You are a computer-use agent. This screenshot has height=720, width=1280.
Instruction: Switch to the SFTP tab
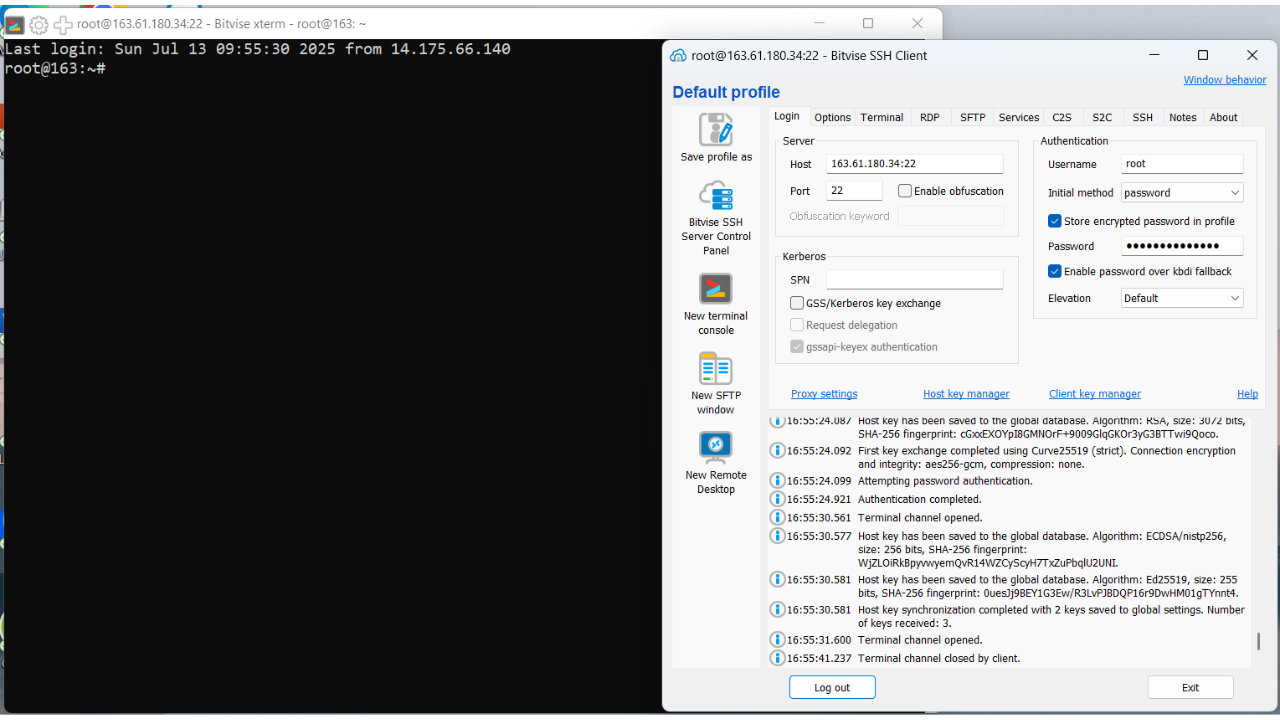pyautogui.click(x=973, y=117)
